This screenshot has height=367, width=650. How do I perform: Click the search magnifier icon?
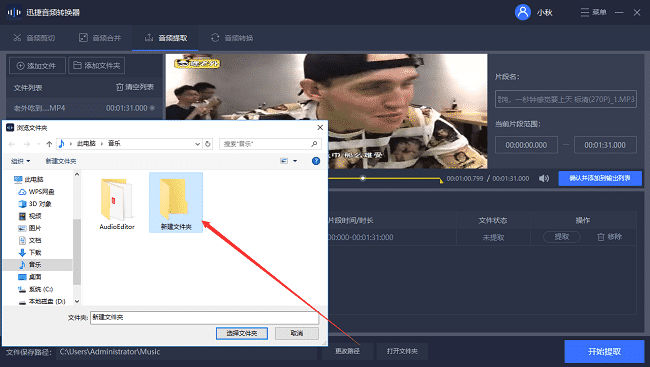coord(314,144)
